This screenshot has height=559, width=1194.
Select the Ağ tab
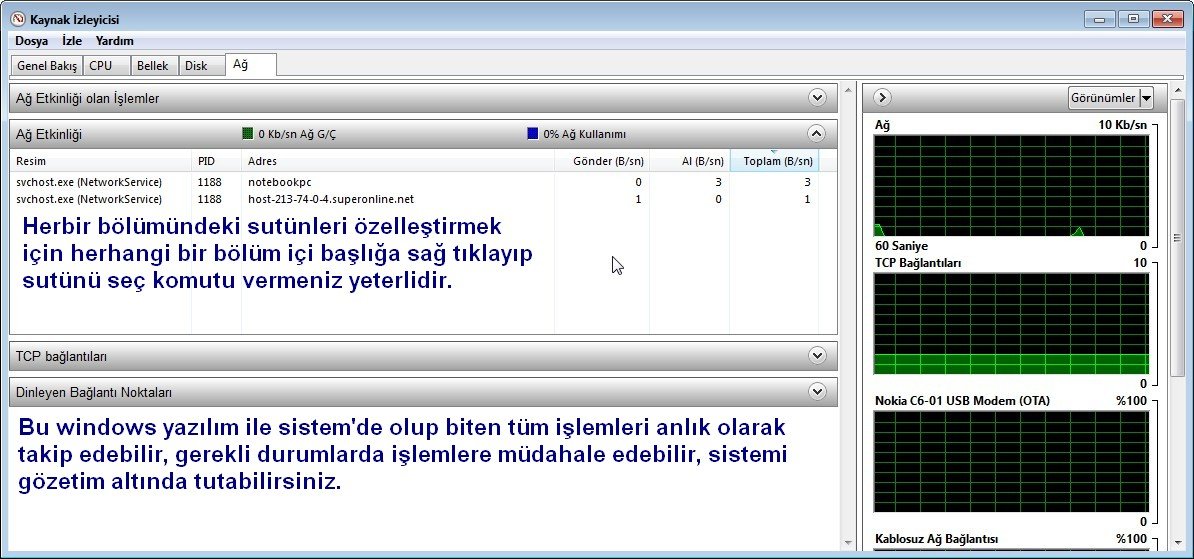tap(251, 65)
